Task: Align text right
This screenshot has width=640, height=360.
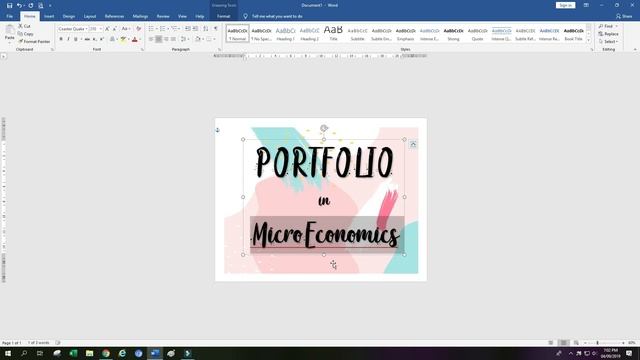Action: [166, 39]
